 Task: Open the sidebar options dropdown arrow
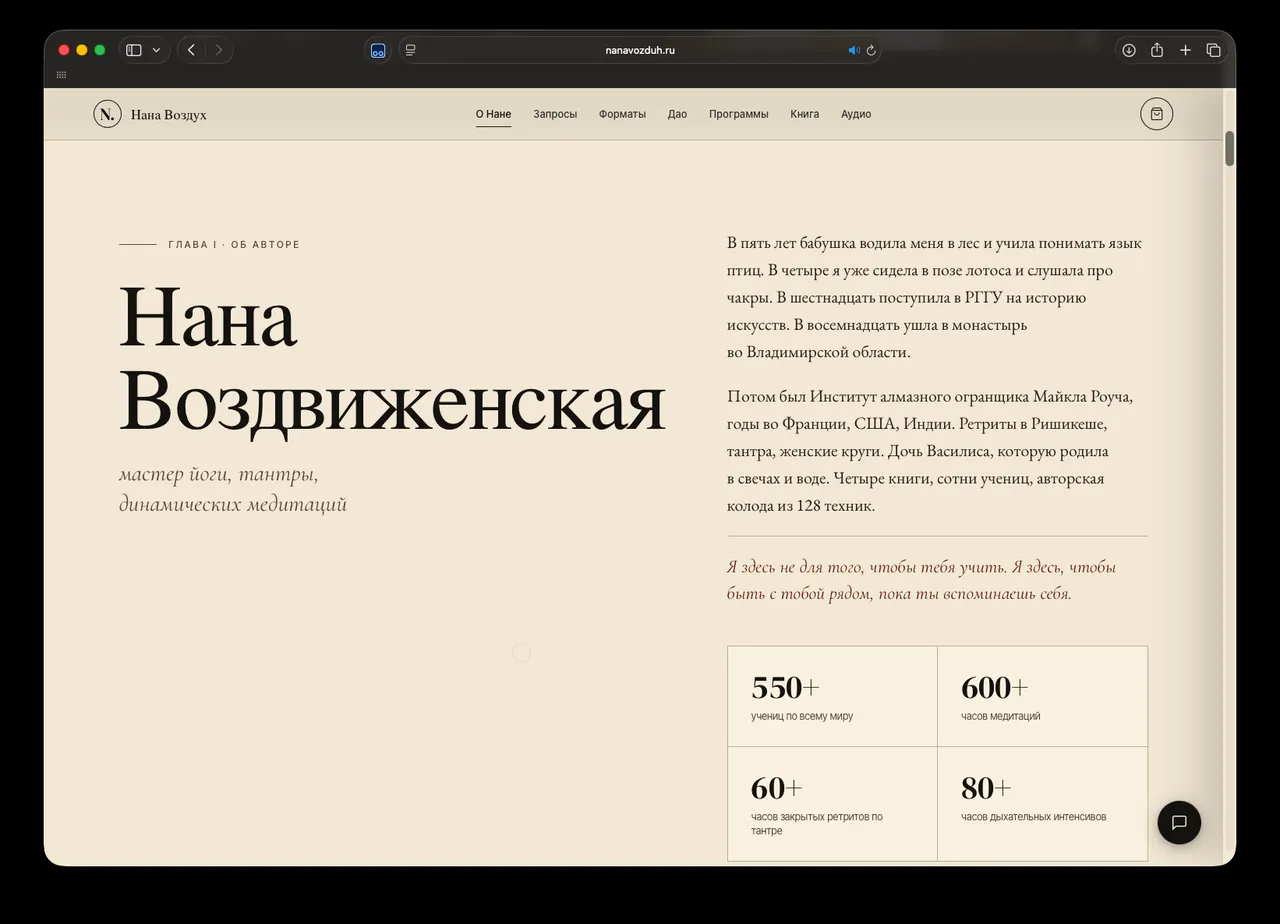click(156, 50)
